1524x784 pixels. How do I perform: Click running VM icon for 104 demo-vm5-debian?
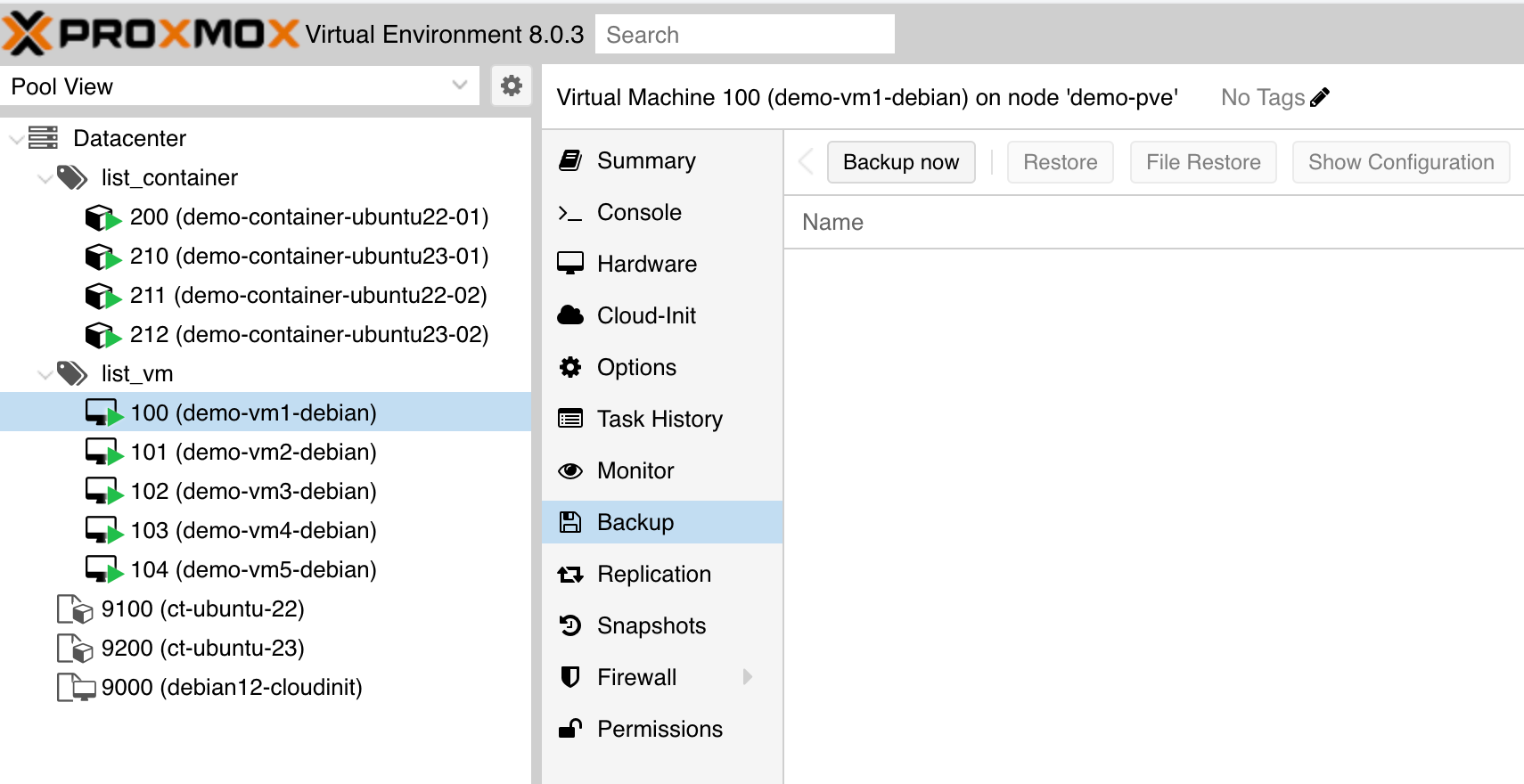pyautogui.click(x=103, y=569)
